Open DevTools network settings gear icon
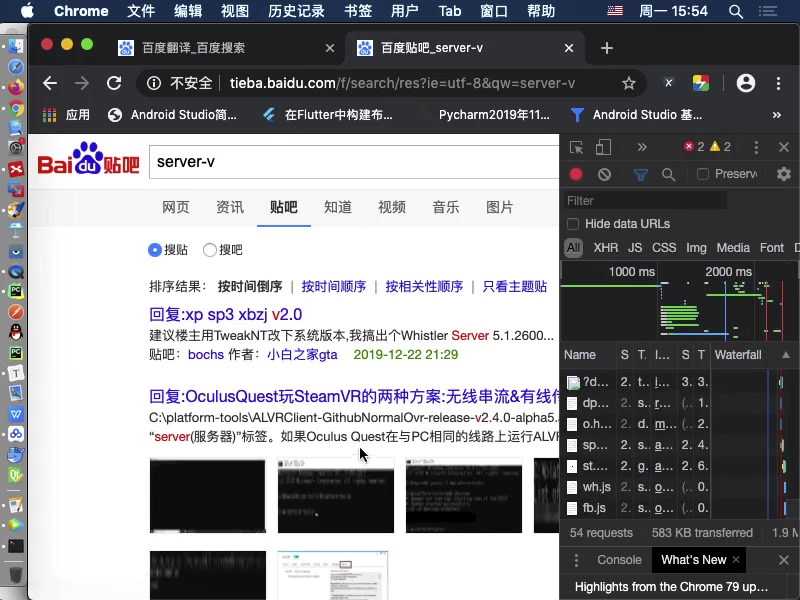Viewport: 800px width, 600px height. (784, 172)
